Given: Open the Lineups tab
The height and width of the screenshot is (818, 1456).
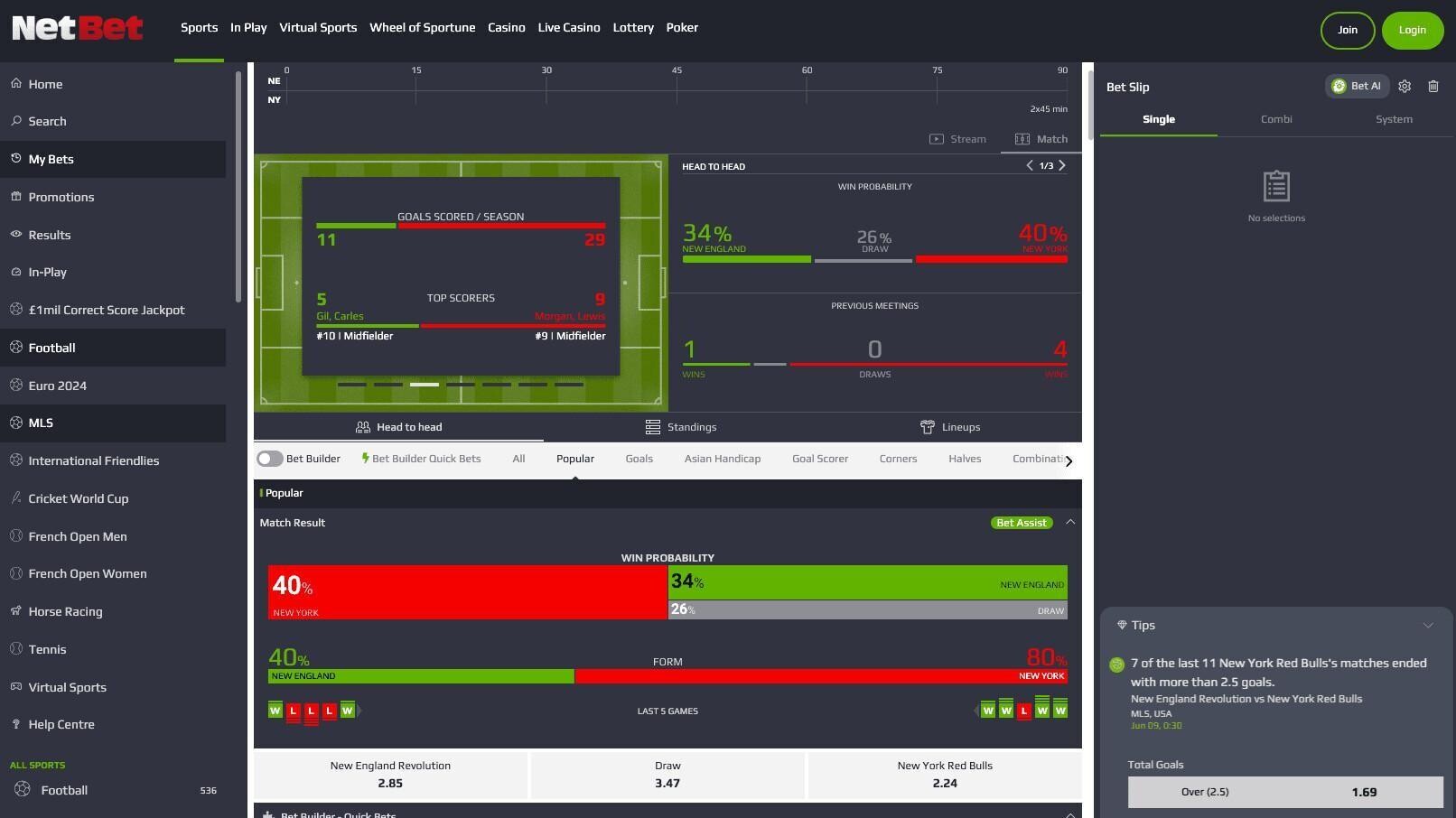Looking at the screenshot, I should click(950, 427).
